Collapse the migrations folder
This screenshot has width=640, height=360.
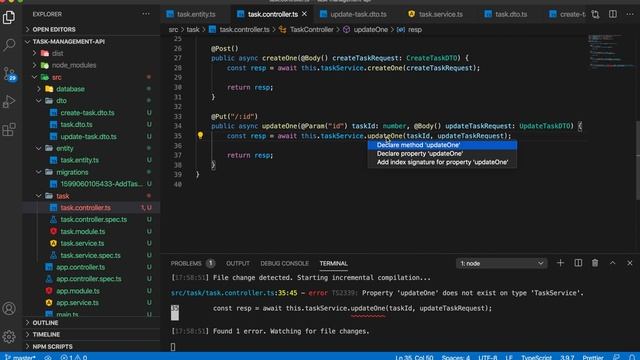(x=72, y=172)
